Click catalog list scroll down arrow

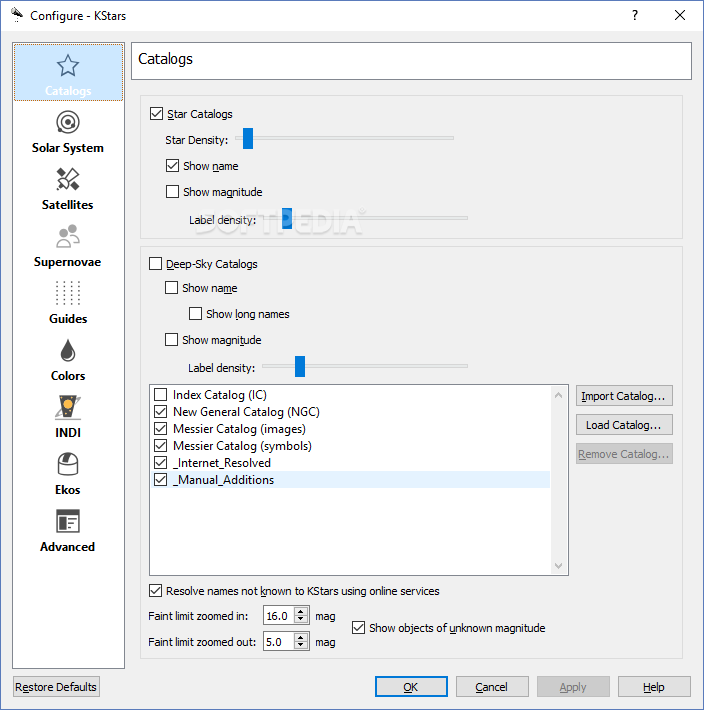tap(558, 566)
